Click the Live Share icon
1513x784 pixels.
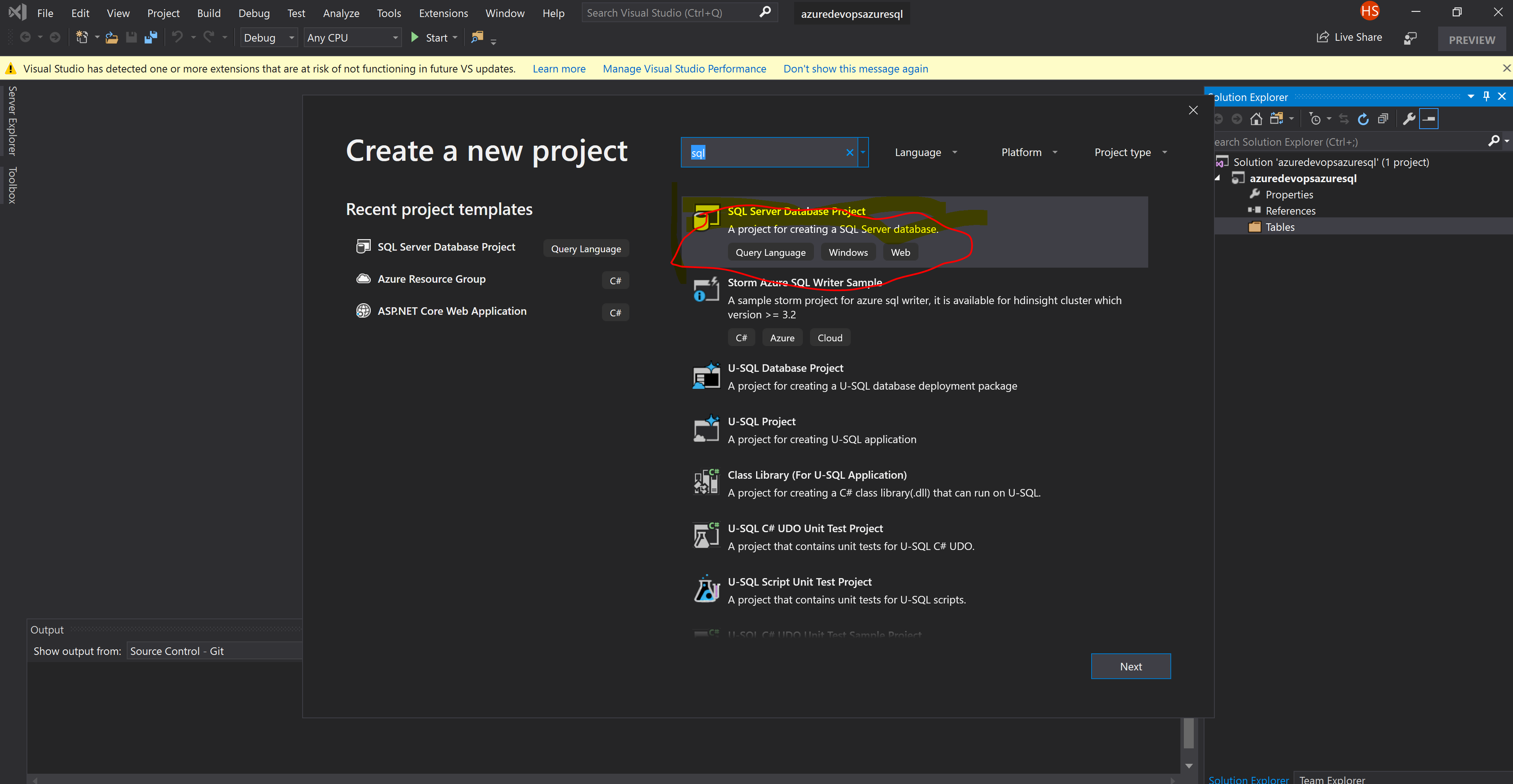[1322, 37]
